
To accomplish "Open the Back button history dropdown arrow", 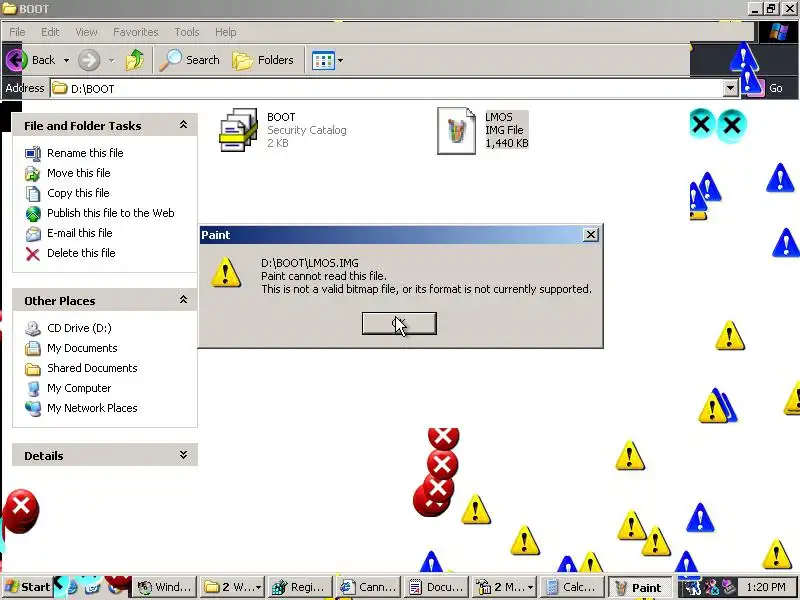I will point(66,60).
